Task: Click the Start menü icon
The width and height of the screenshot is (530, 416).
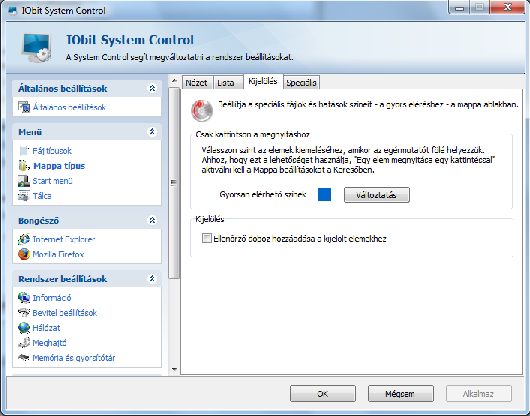Action: pyautogui.click(x=24, y=181)
